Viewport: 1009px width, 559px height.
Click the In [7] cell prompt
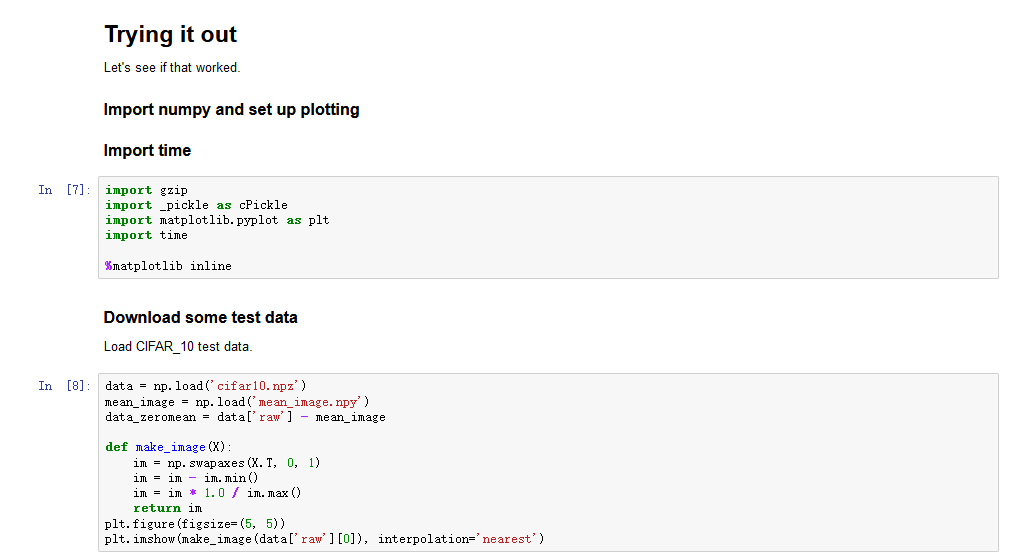click(x=64, y=190)
